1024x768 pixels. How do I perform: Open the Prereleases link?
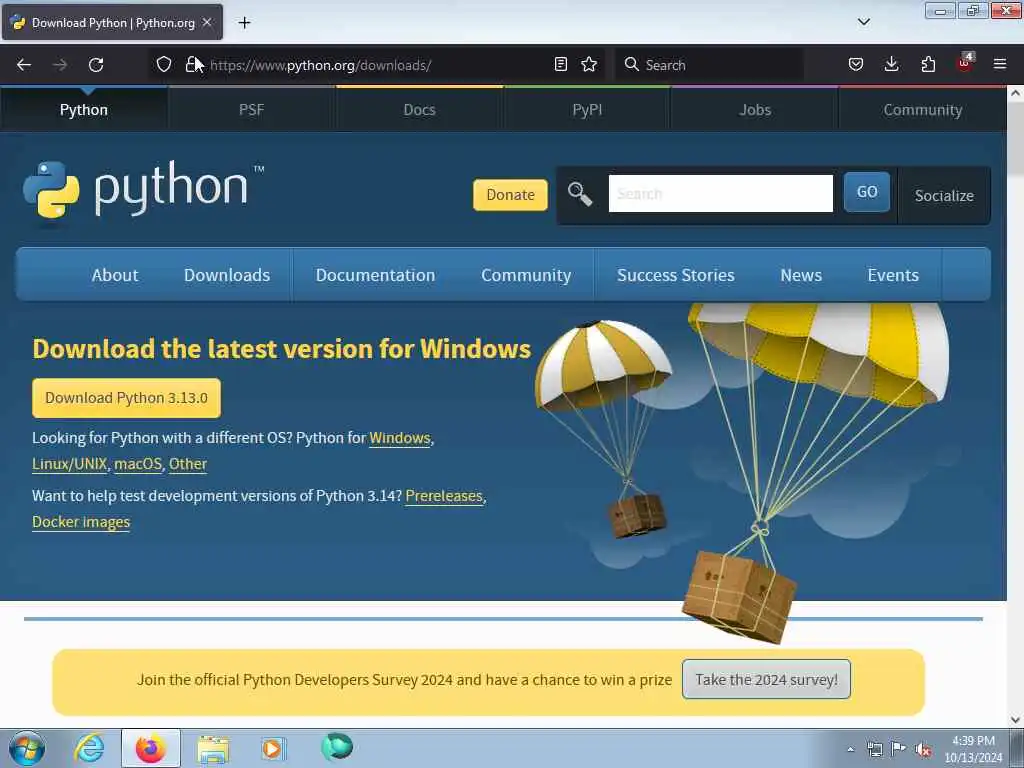point(444,496)
